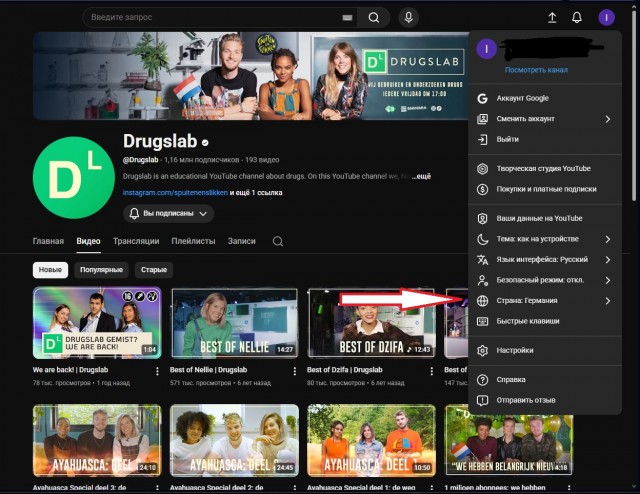The height and width of the screenshot is (494, 640).
Task: Click the Настройки gear icon
Action: coord(482,350)
